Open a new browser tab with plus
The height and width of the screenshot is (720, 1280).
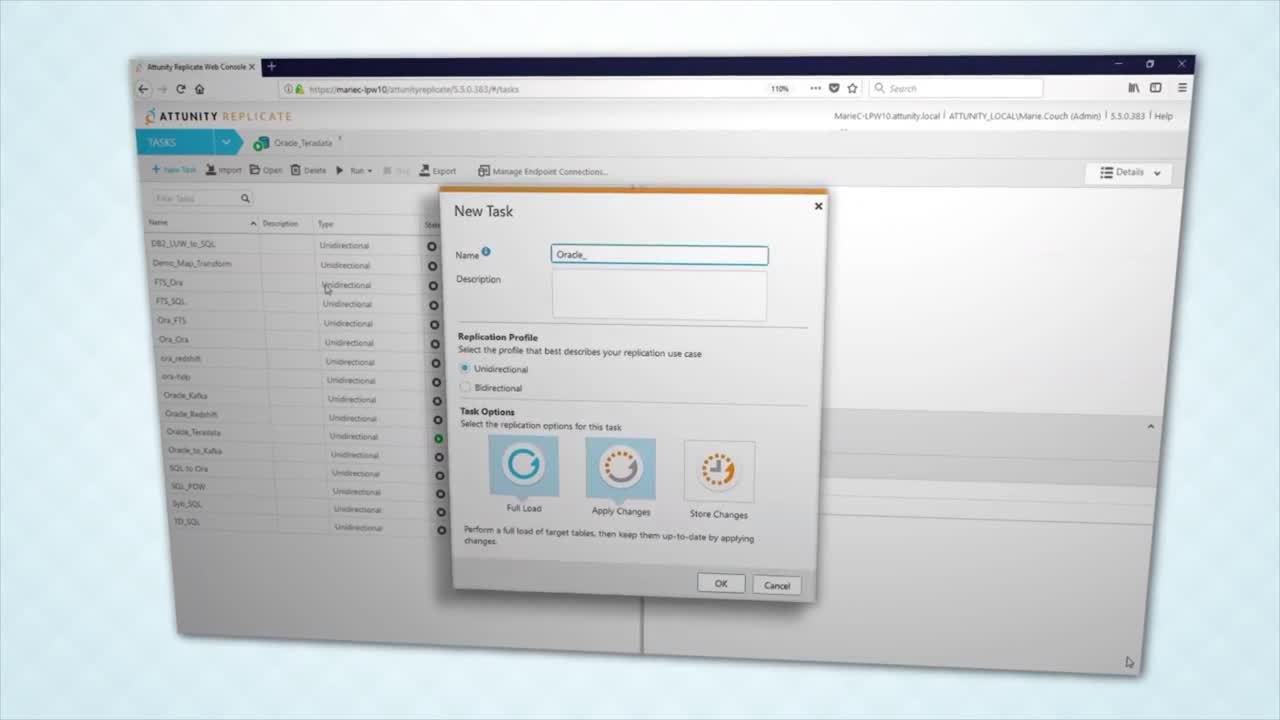271,67
